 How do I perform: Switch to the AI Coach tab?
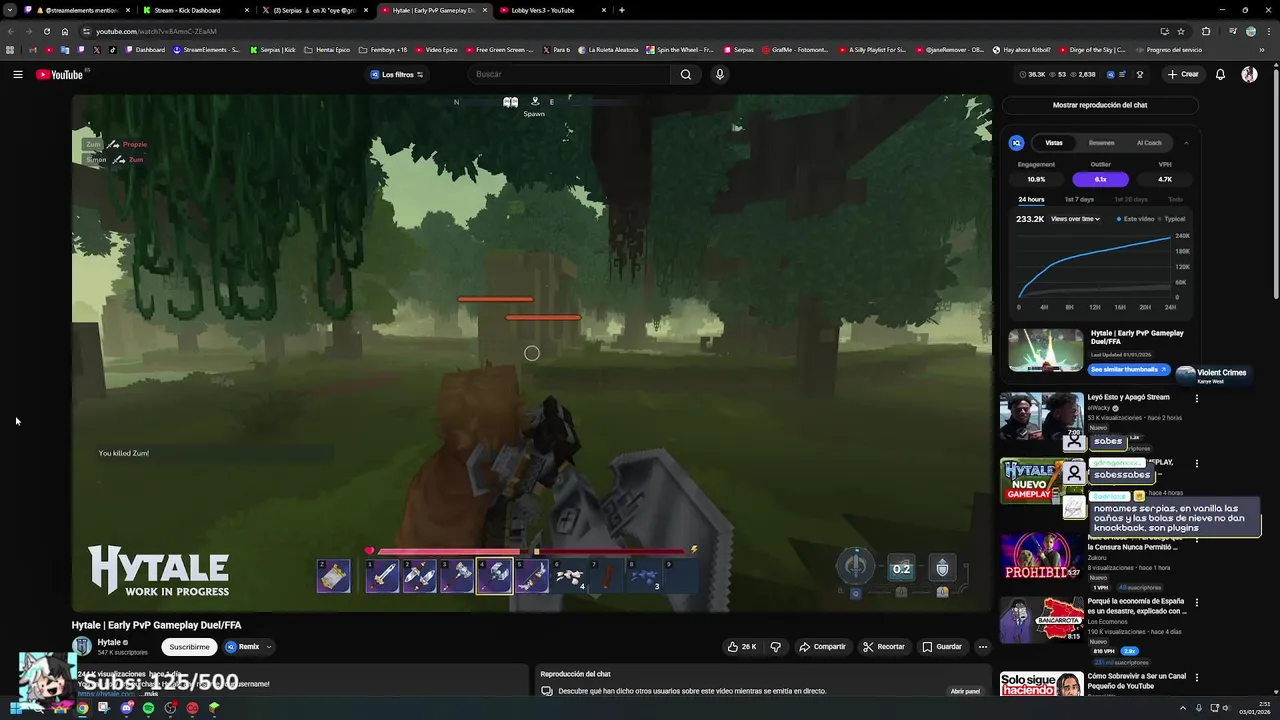coord(1149,143)
